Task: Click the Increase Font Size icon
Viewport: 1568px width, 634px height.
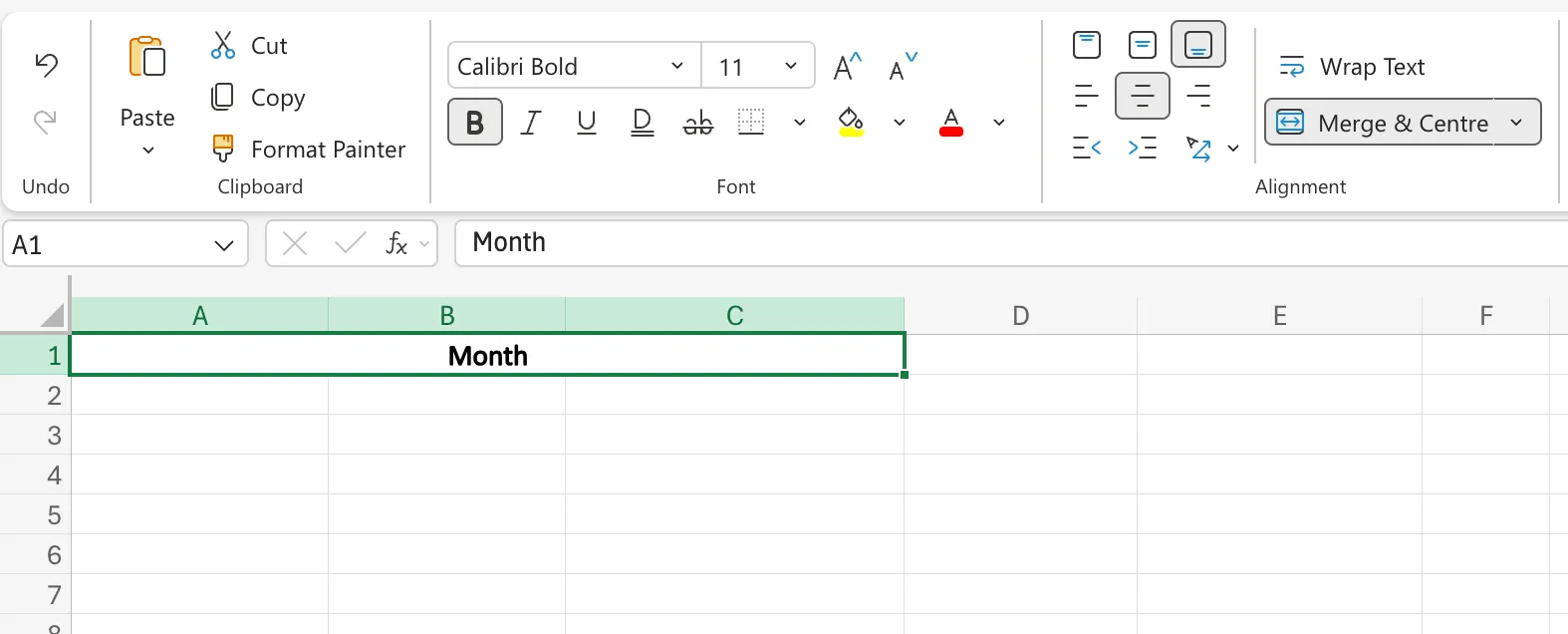Action: 847,67
